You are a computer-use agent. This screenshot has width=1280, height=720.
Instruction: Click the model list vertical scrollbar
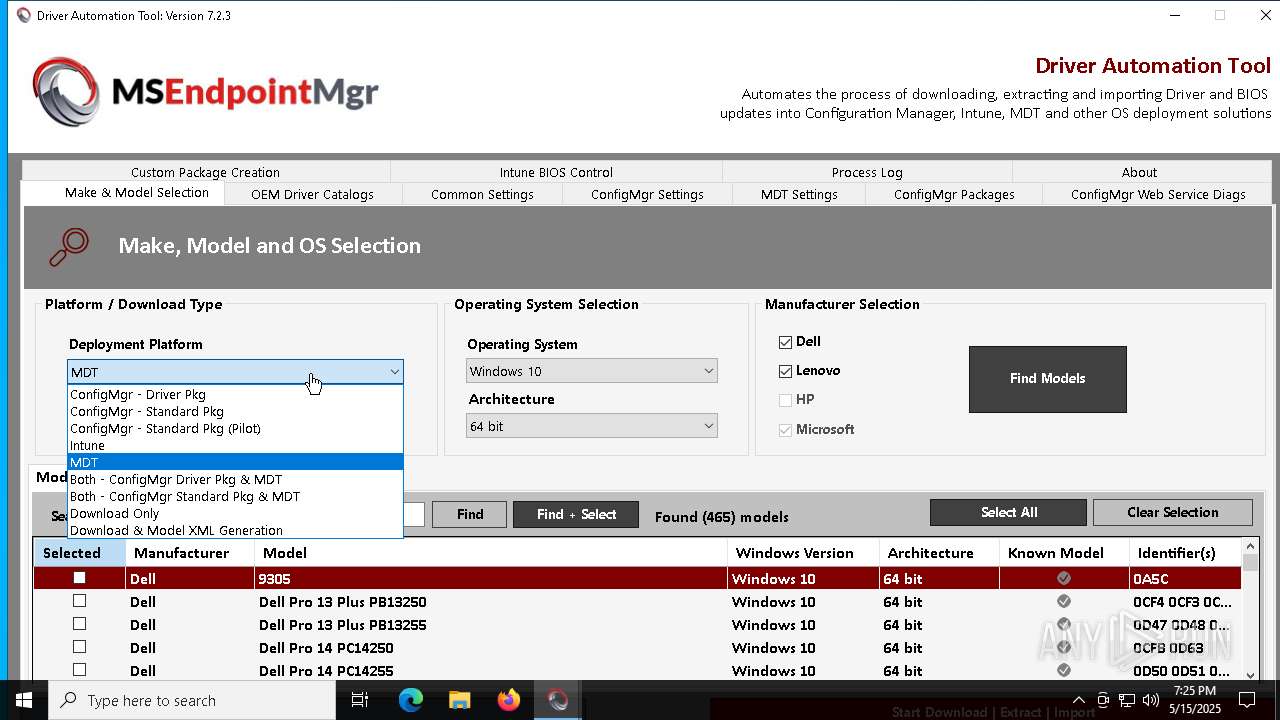(x=1250, y=610)
